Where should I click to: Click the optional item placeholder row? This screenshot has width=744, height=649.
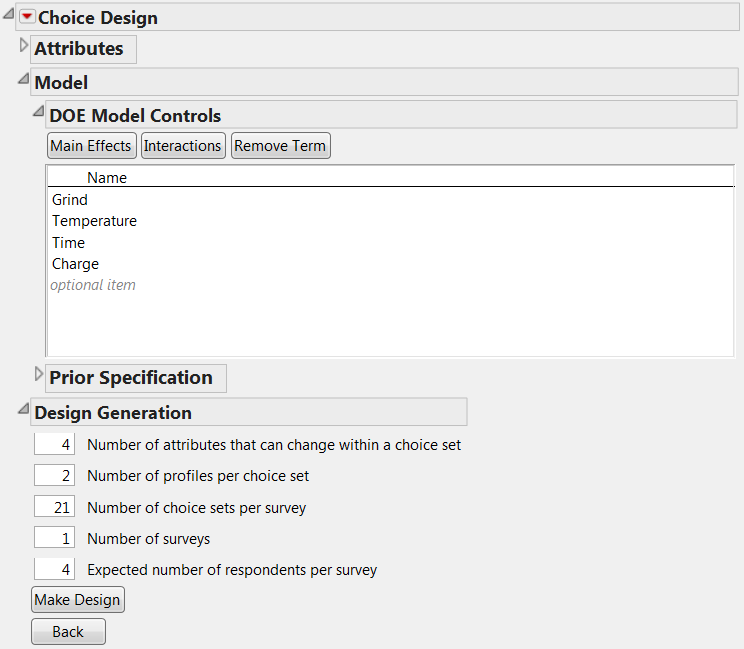click(x=93, y=285)
